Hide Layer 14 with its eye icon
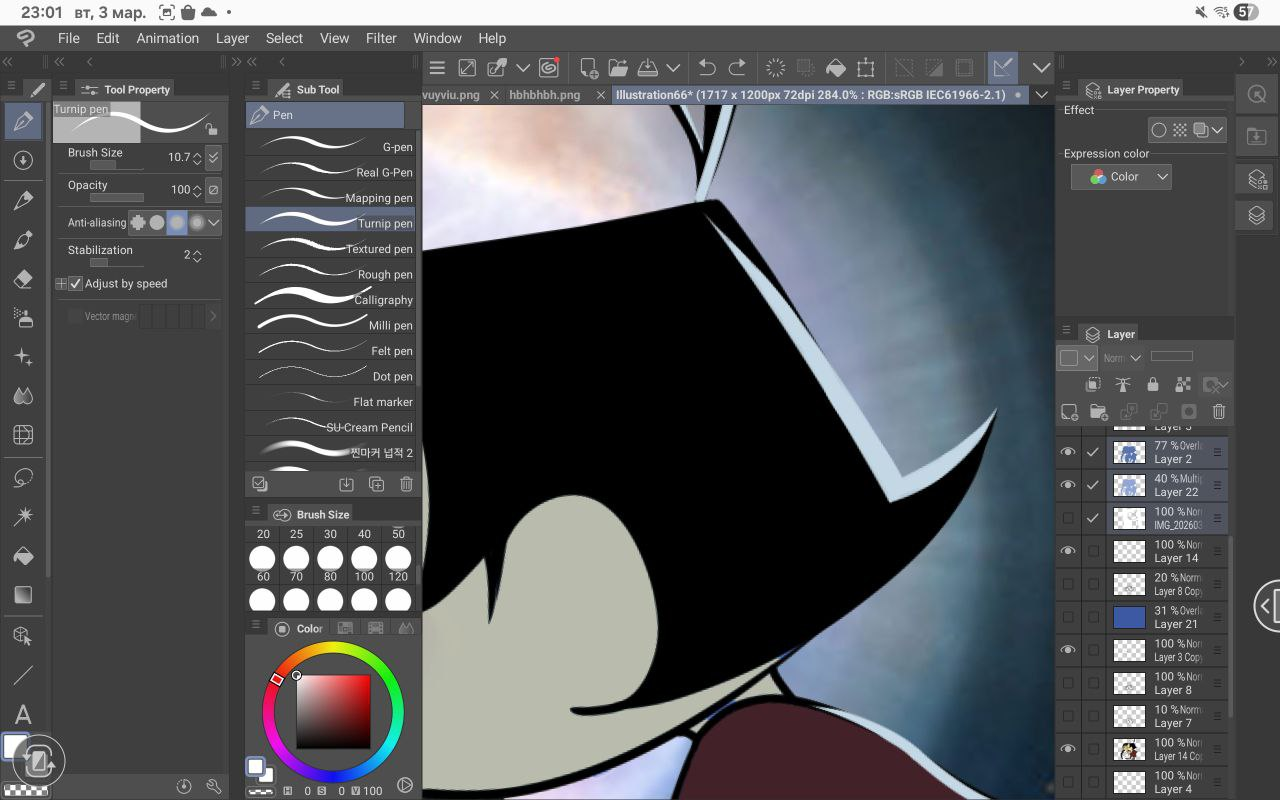This screenshot has height=800, width=1280. pyautogui.click(x=1068, y=551)
